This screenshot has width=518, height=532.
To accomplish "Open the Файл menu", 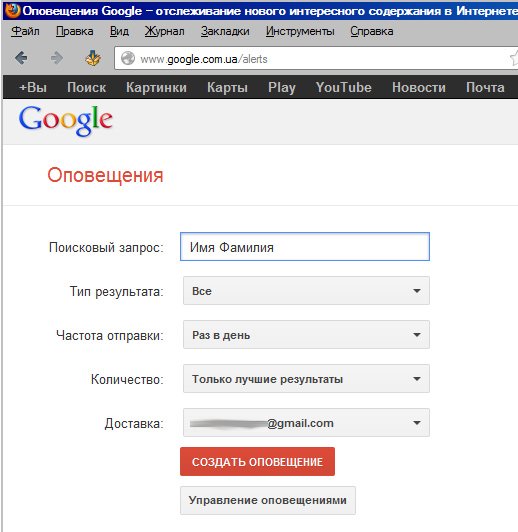I will 25,31.
